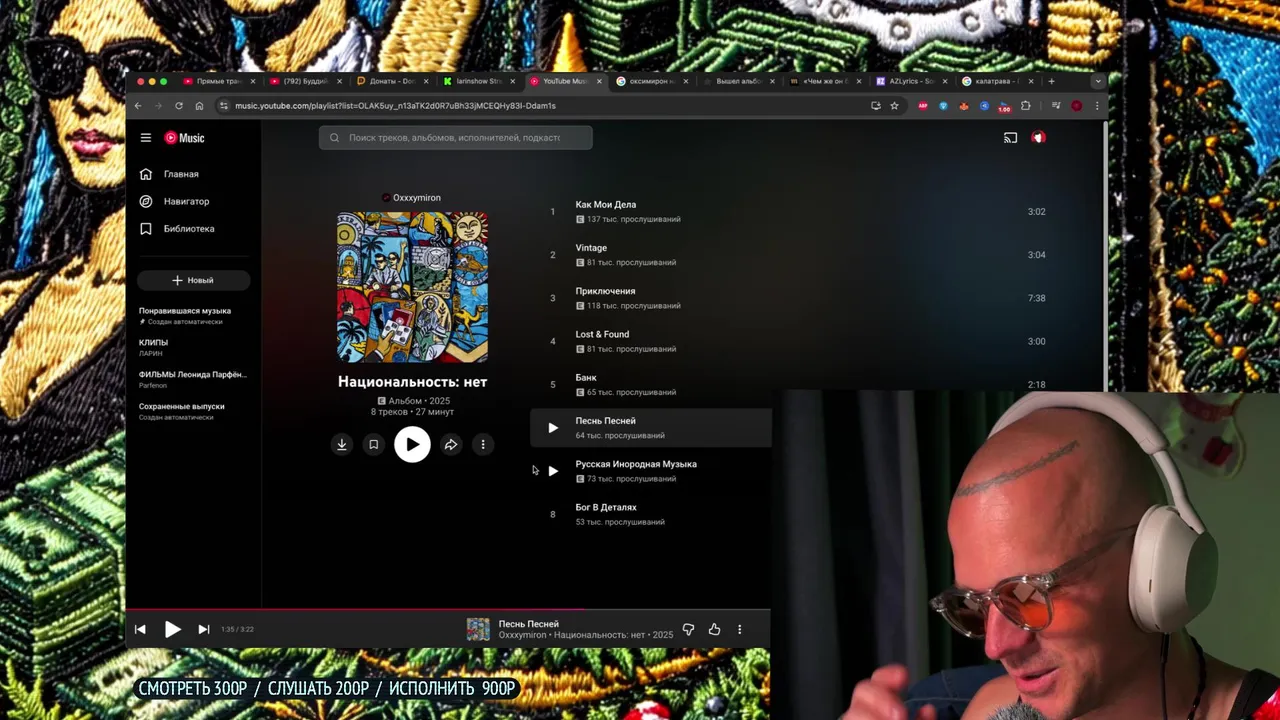
Task: Skip to the previous track in the player bar
Action: pyautogui.click(x=140, y=629)
